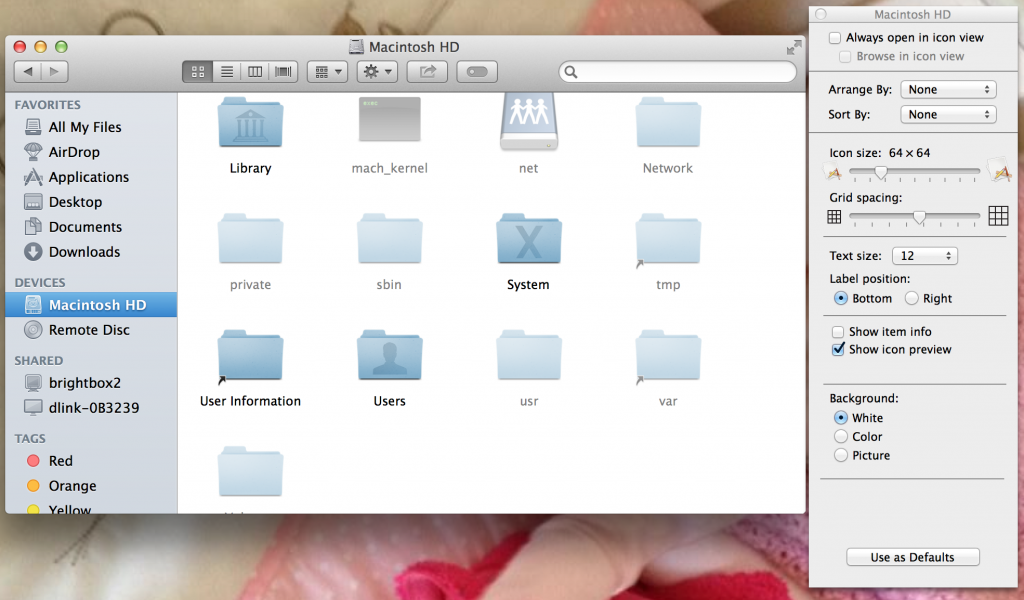Screen dimensions: 1024x600
Task: Click the Edit Tags toolbar button
Action: [x=477, y=72]
